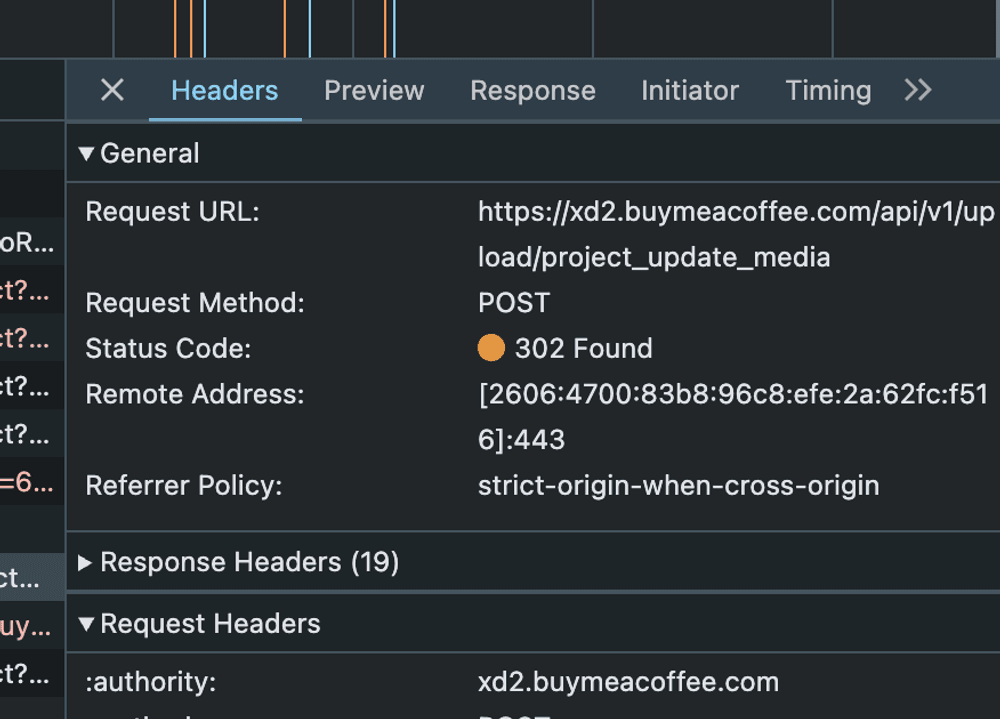
Task: Click the highlighted selected request row
Action: tap(28, 578)
